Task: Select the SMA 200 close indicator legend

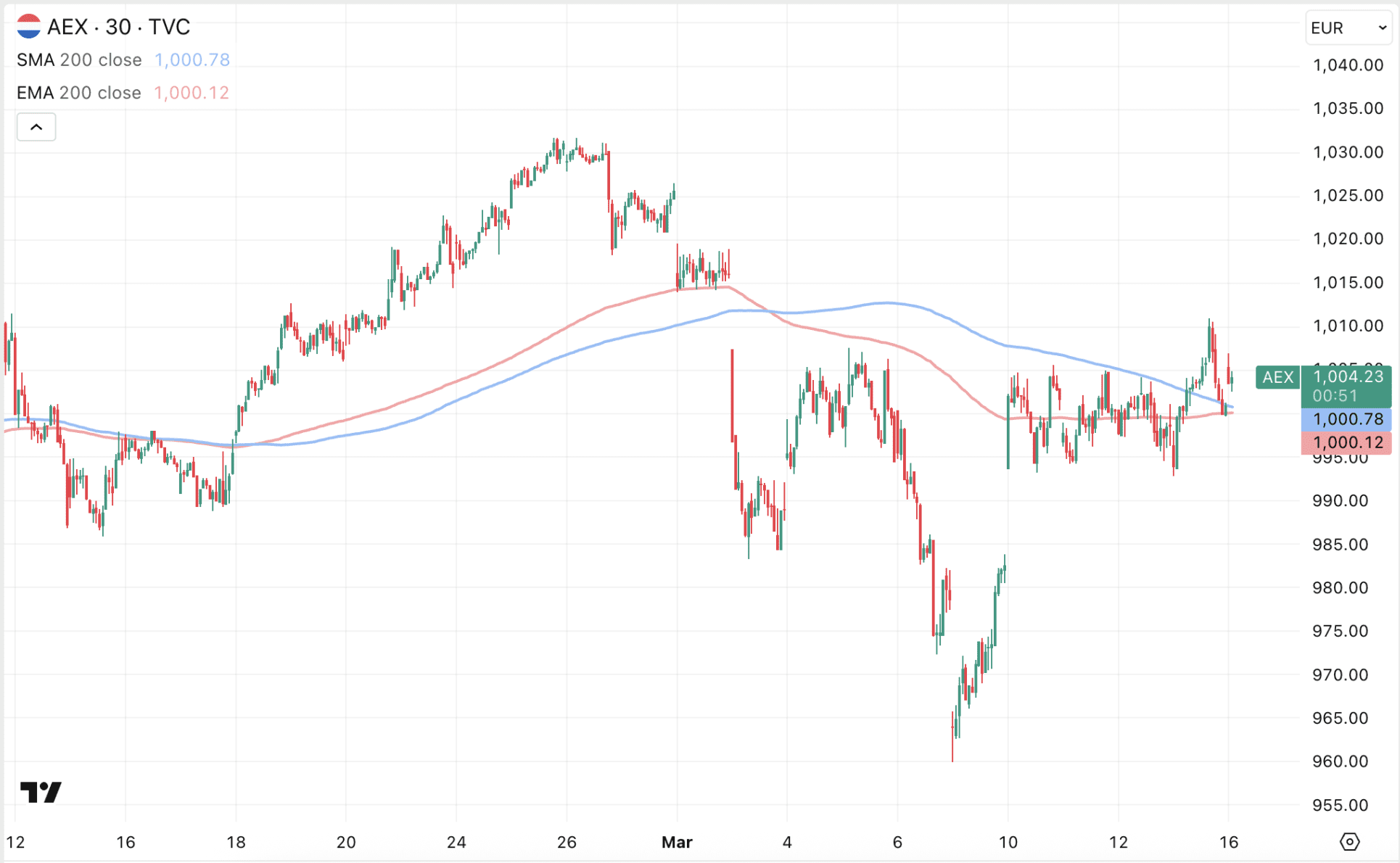Action: (x=79, y=60)
